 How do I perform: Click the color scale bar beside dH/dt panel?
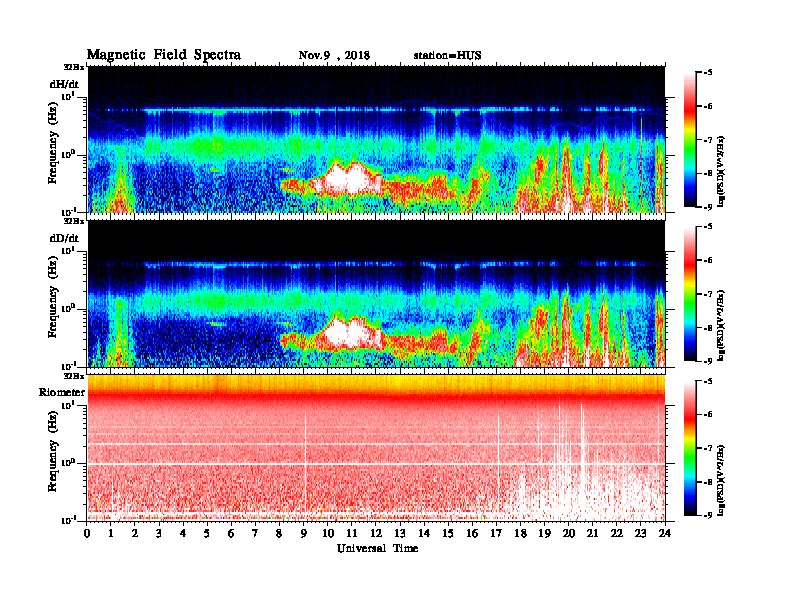690,139
